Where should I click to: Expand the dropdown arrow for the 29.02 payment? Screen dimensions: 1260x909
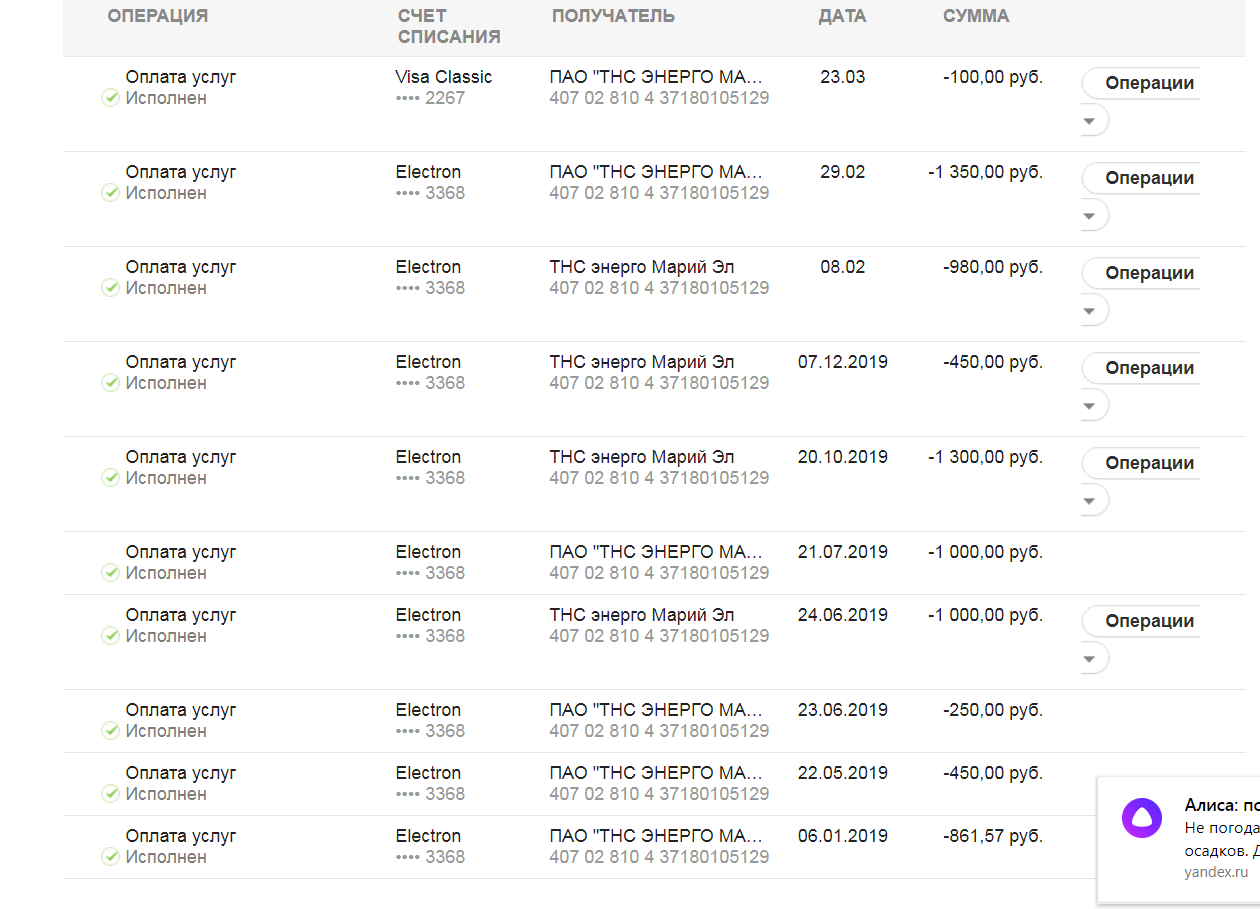click(1091, 217)
